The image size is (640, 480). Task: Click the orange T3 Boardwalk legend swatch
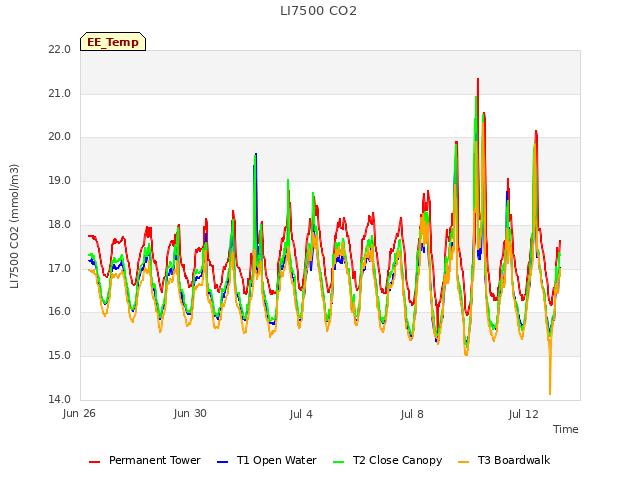[464, 462]
